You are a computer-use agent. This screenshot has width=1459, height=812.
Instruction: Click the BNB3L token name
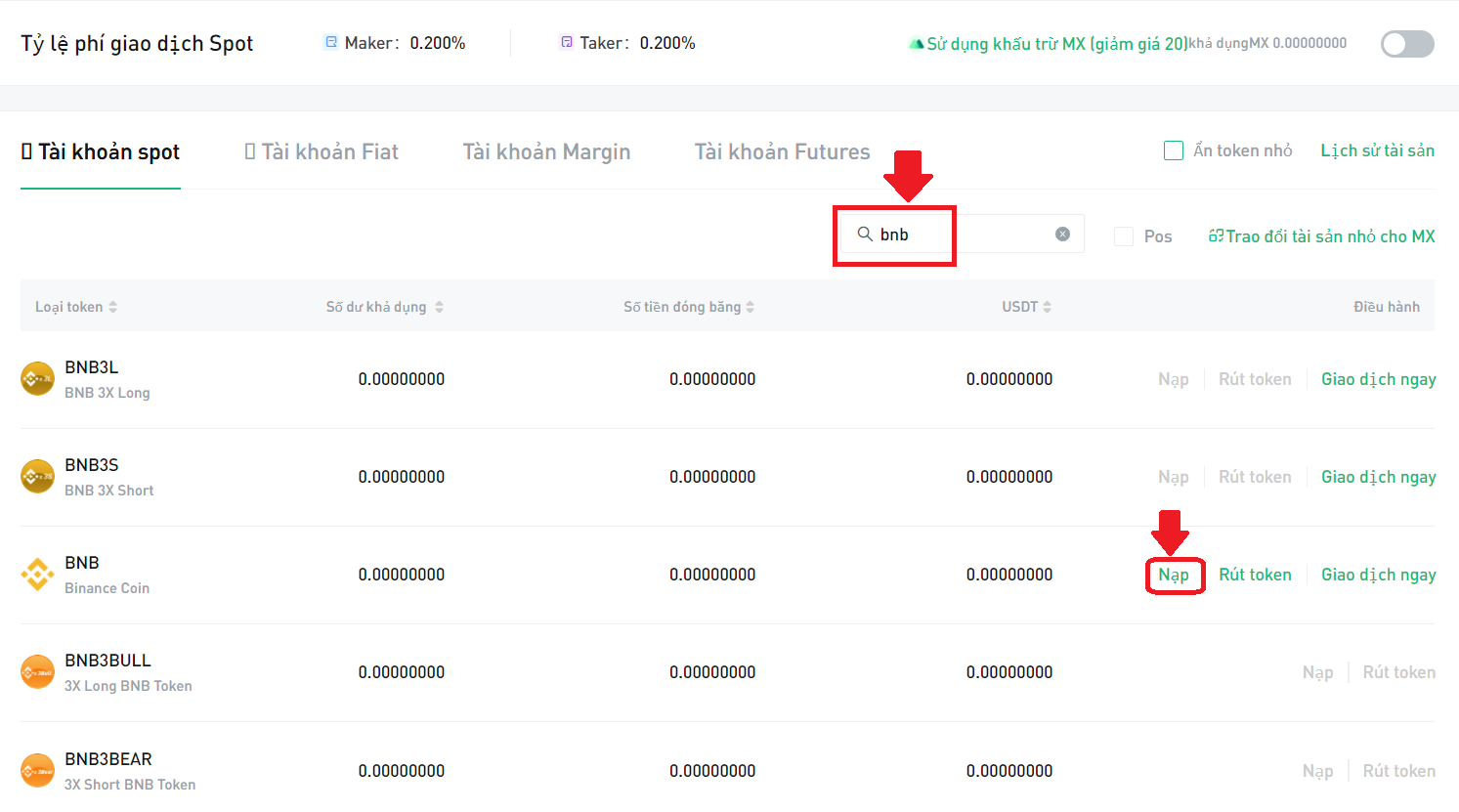point(91,367)
